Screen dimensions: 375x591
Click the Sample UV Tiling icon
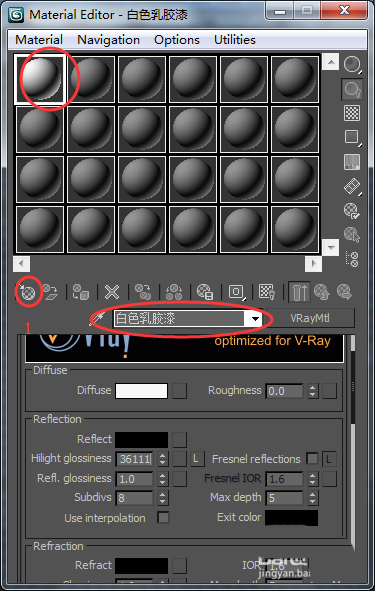coord(352,137)
